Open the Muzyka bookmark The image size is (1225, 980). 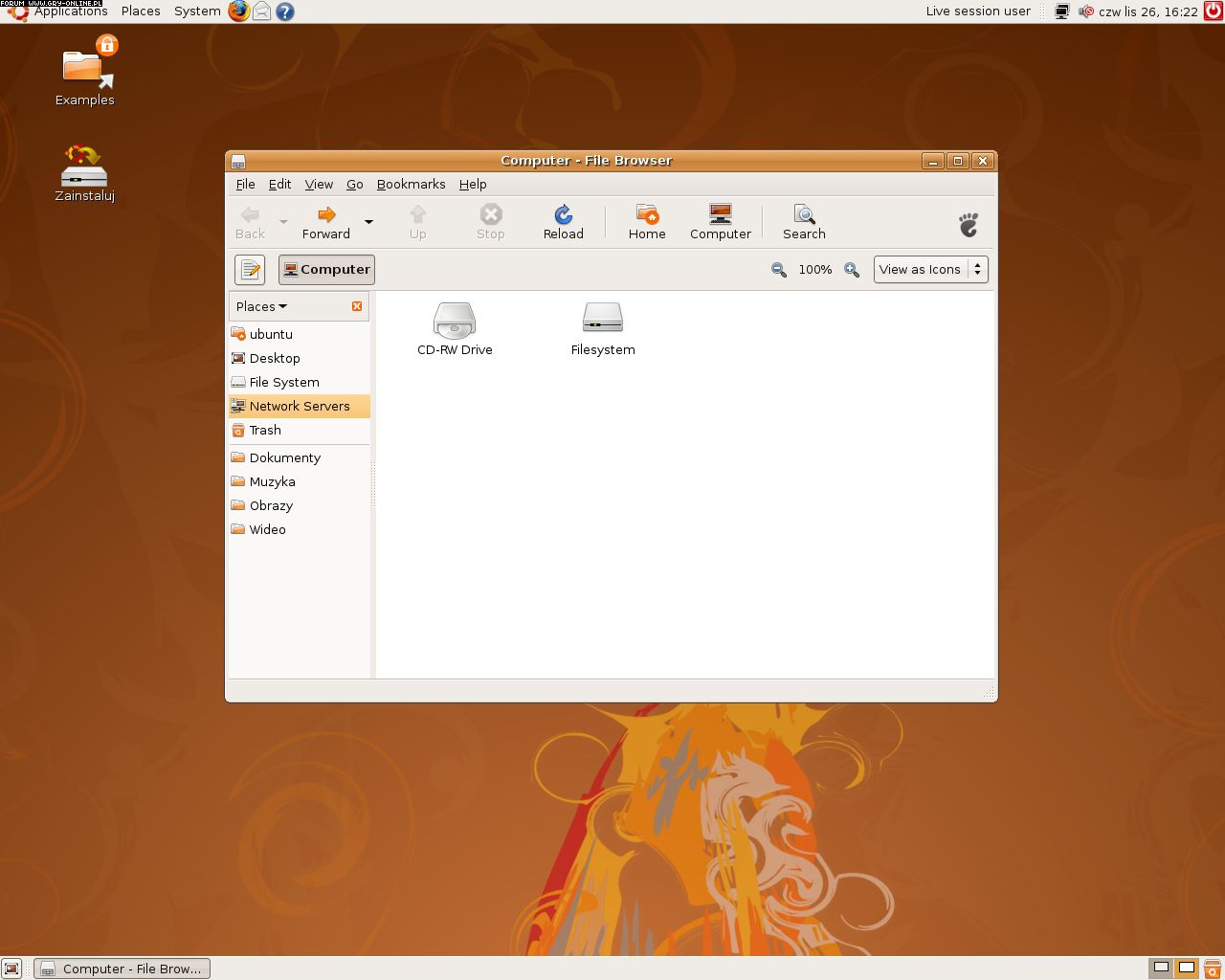[x=300, y=481]
